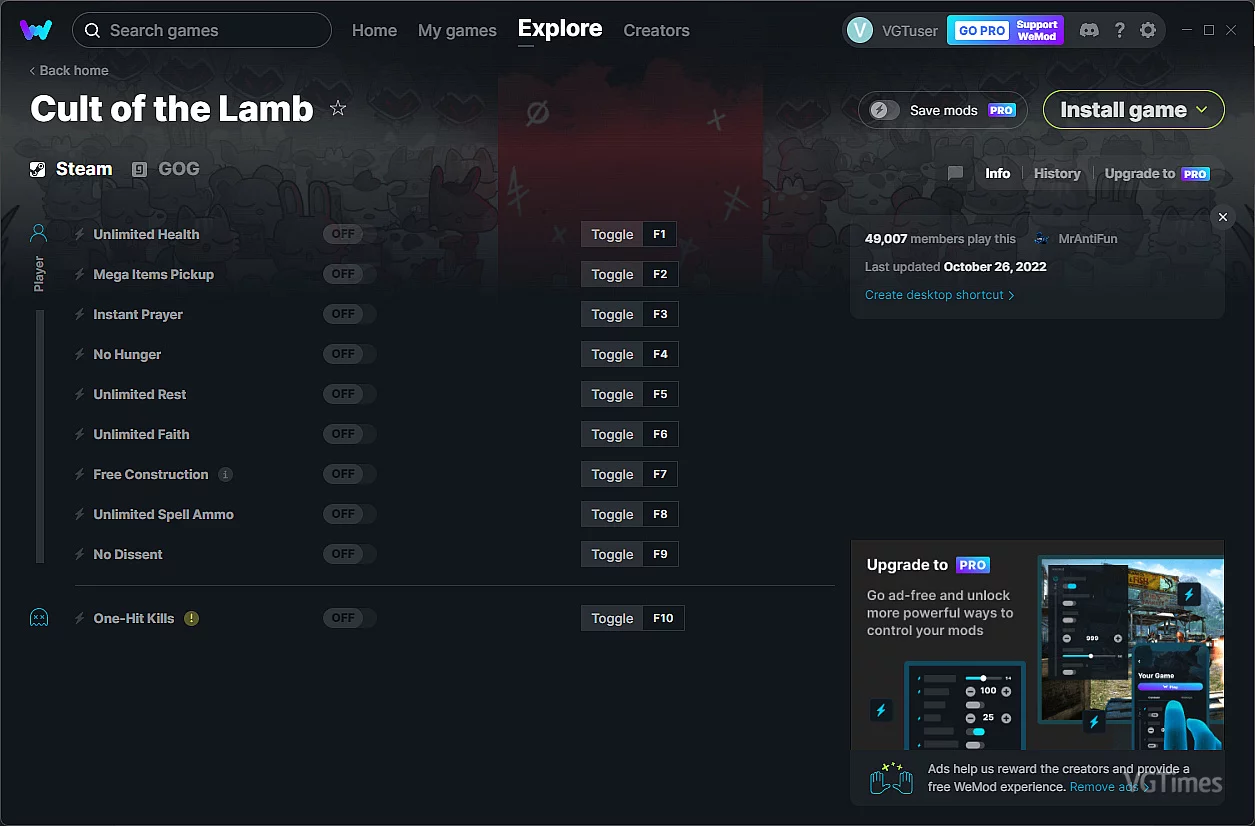The height and width of the screenshot is (826, 1255).
Task: Turn on Free Construction switch
Action: pos(349,474)
